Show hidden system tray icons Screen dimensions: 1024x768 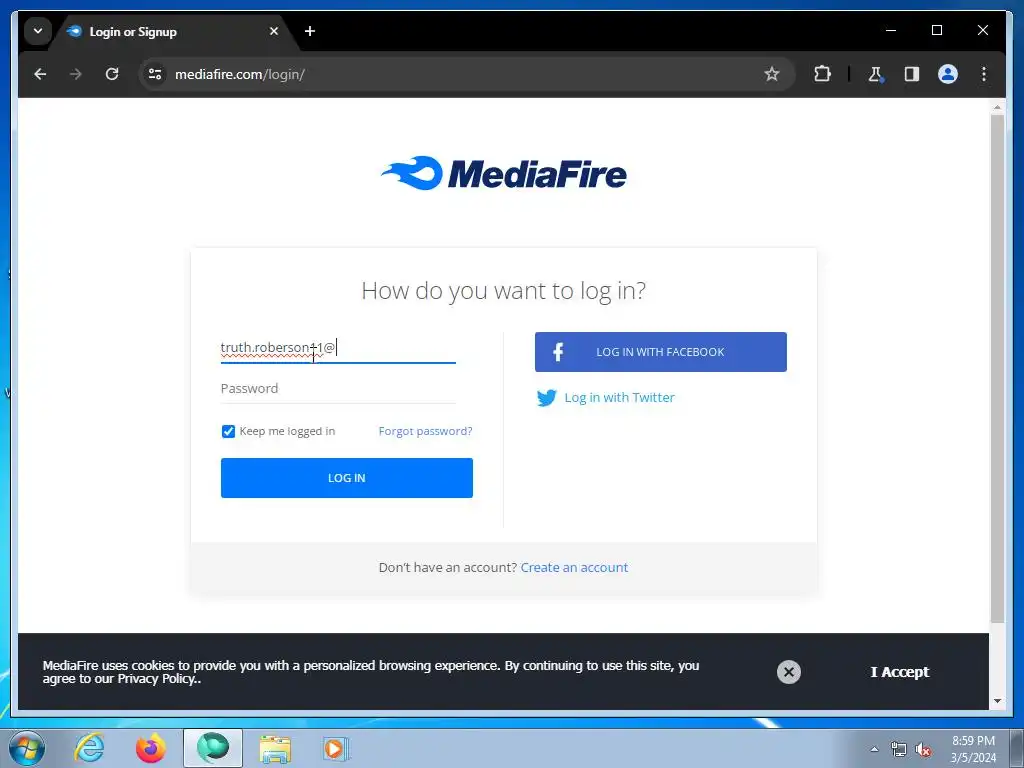coord(874,749)
